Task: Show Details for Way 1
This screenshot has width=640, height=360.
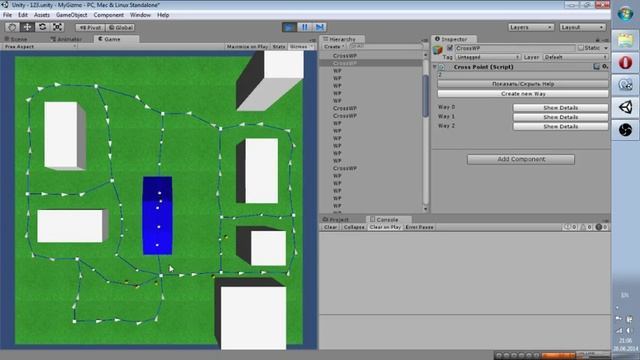Action: 560,117
